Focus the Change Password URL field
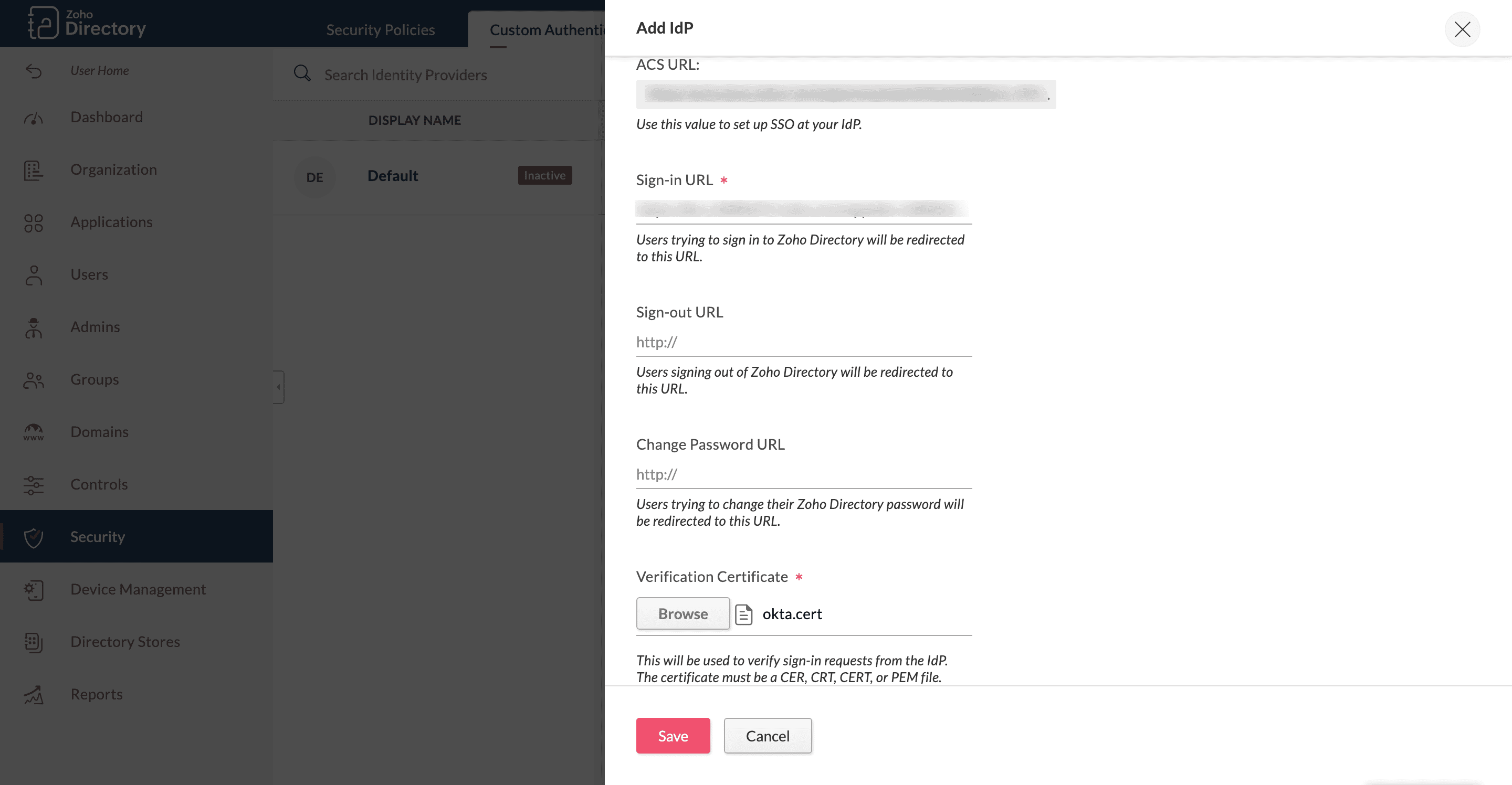This screenshot has width=1512, height=785. [x=804, y=474]
